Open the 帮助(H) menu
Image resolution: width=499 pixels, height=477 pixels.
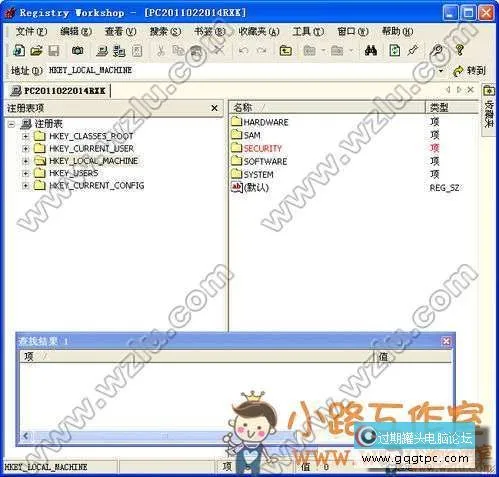pyautogui.click(x=397, y=31)
